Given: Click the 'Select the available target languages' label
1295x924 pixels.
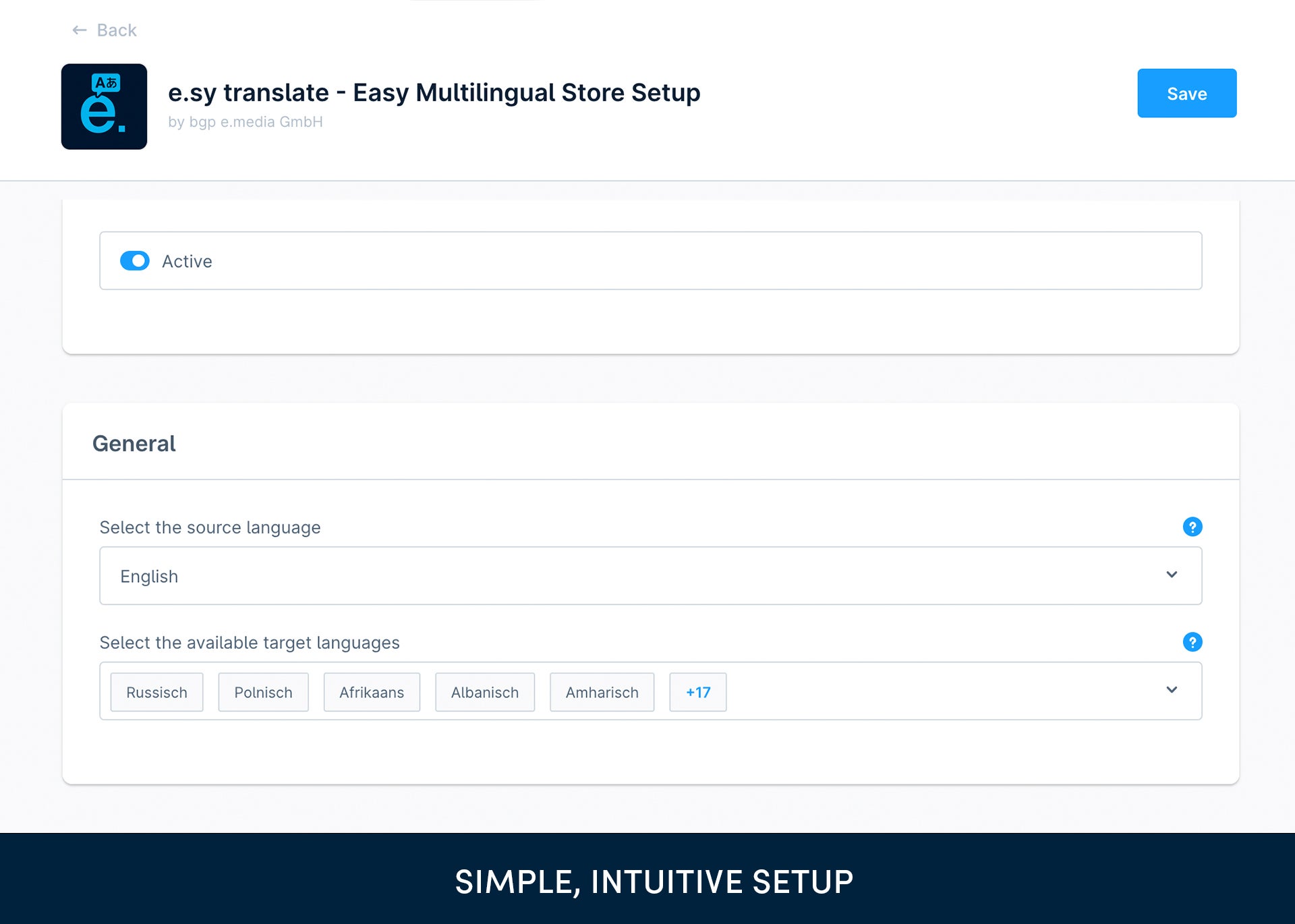Looking at the screenshot, I should [x=250, y=643].
